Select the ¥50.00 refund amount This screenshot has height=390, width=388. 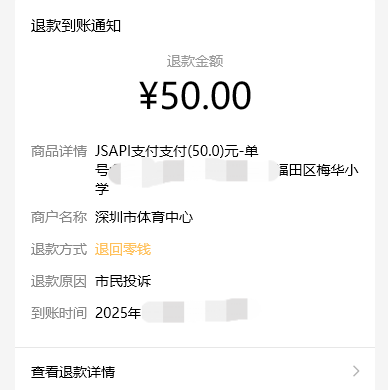tap(195, 96)
